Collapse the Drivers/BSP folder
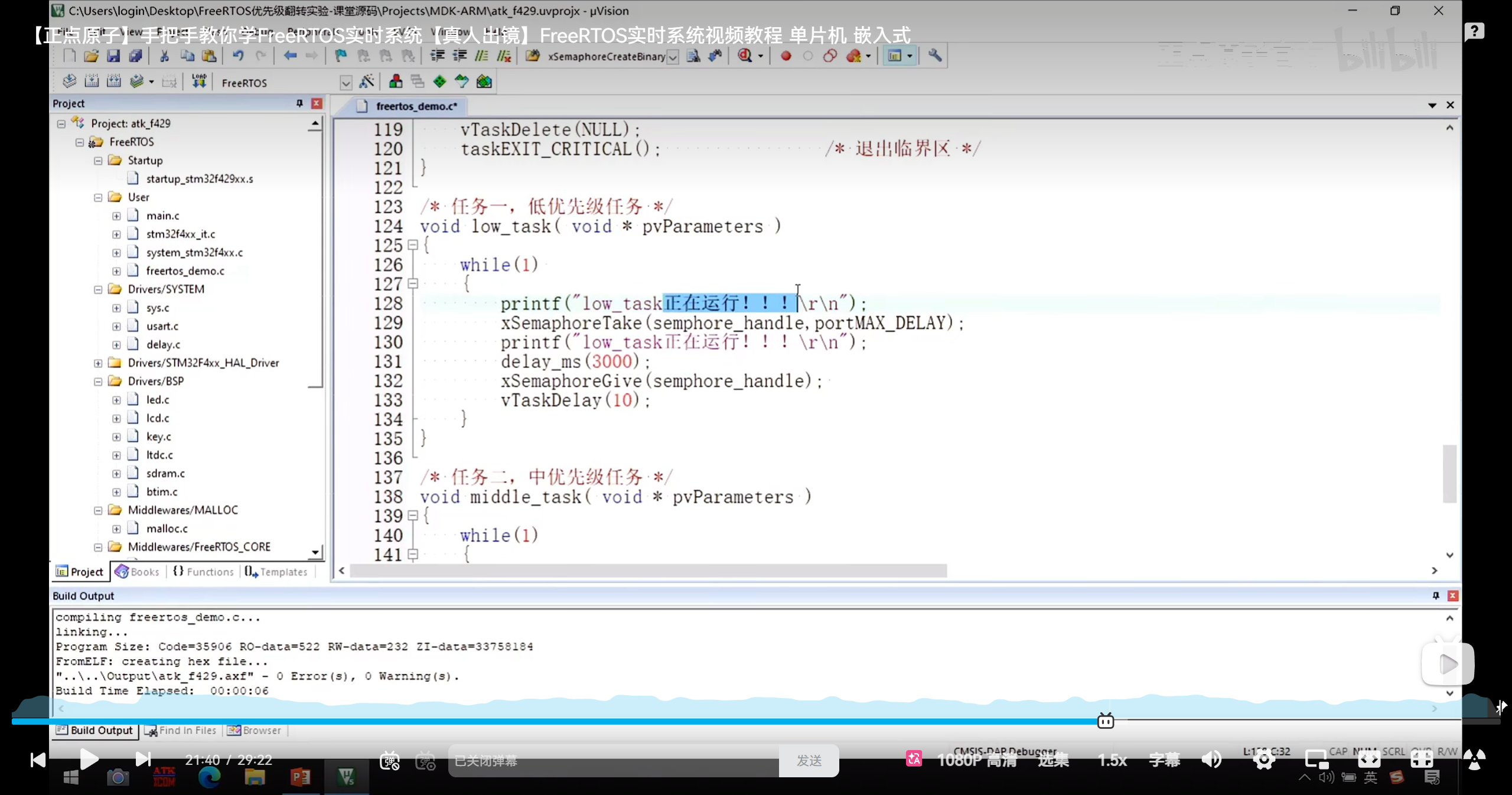Viewport: 1512px width, 795px height. click(x=98, y=382)
